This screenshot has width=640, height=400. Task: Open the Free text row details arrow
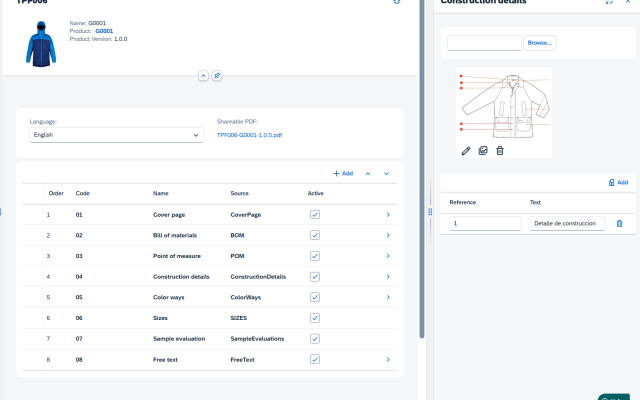(x=388, y=359)
